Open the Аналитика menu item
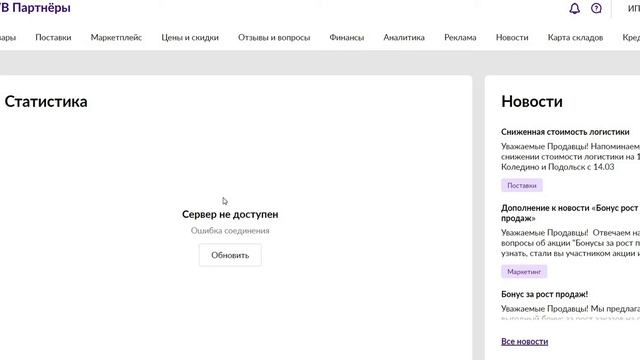The image size is (640, 360). pos(404,37)
